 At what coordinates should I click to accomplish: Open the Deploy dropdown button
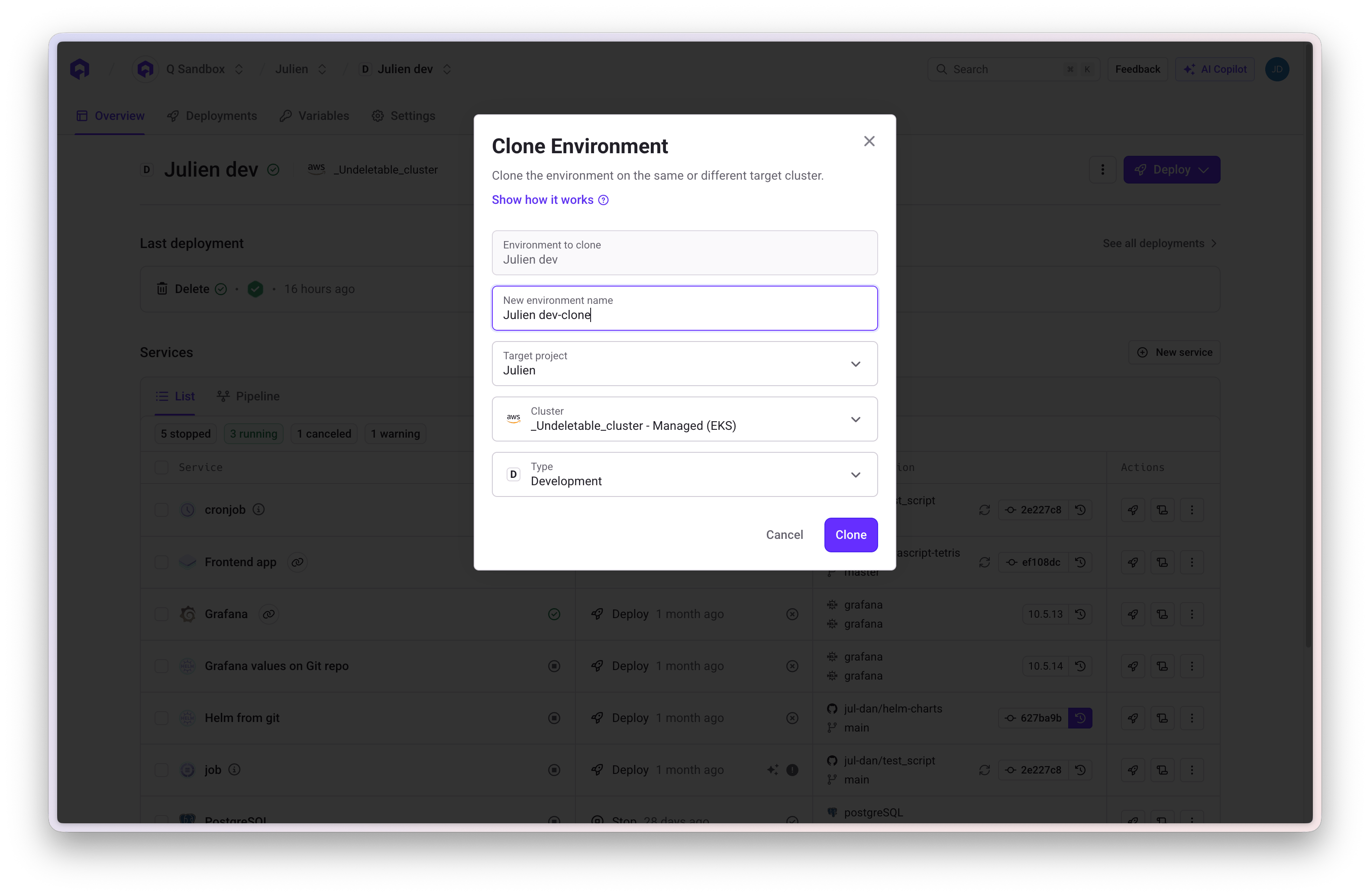(1171, 170)
